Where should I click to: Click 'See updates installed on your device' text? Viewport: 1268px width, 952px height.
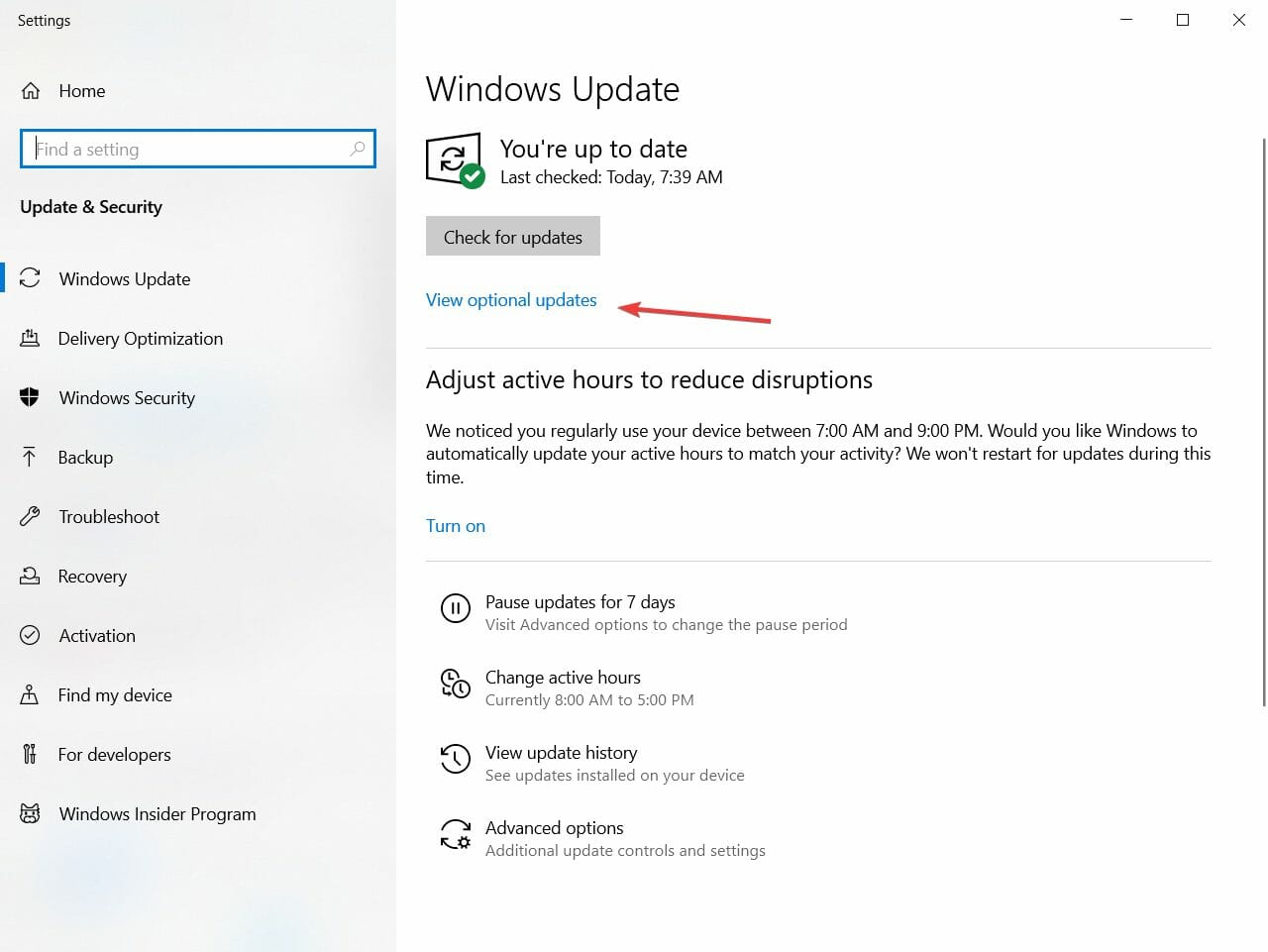615,775
